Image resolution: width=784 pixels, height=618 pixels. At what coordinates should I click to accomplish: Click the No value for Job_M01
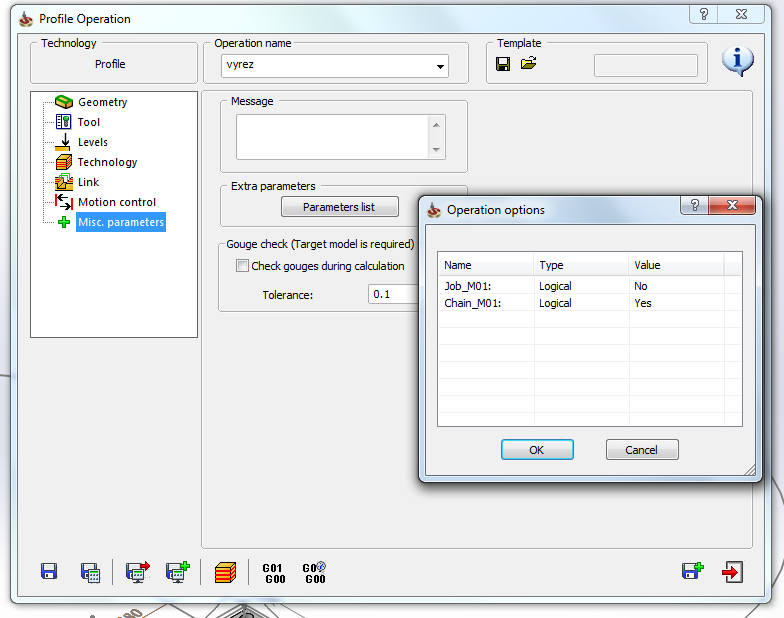(640, 286)
